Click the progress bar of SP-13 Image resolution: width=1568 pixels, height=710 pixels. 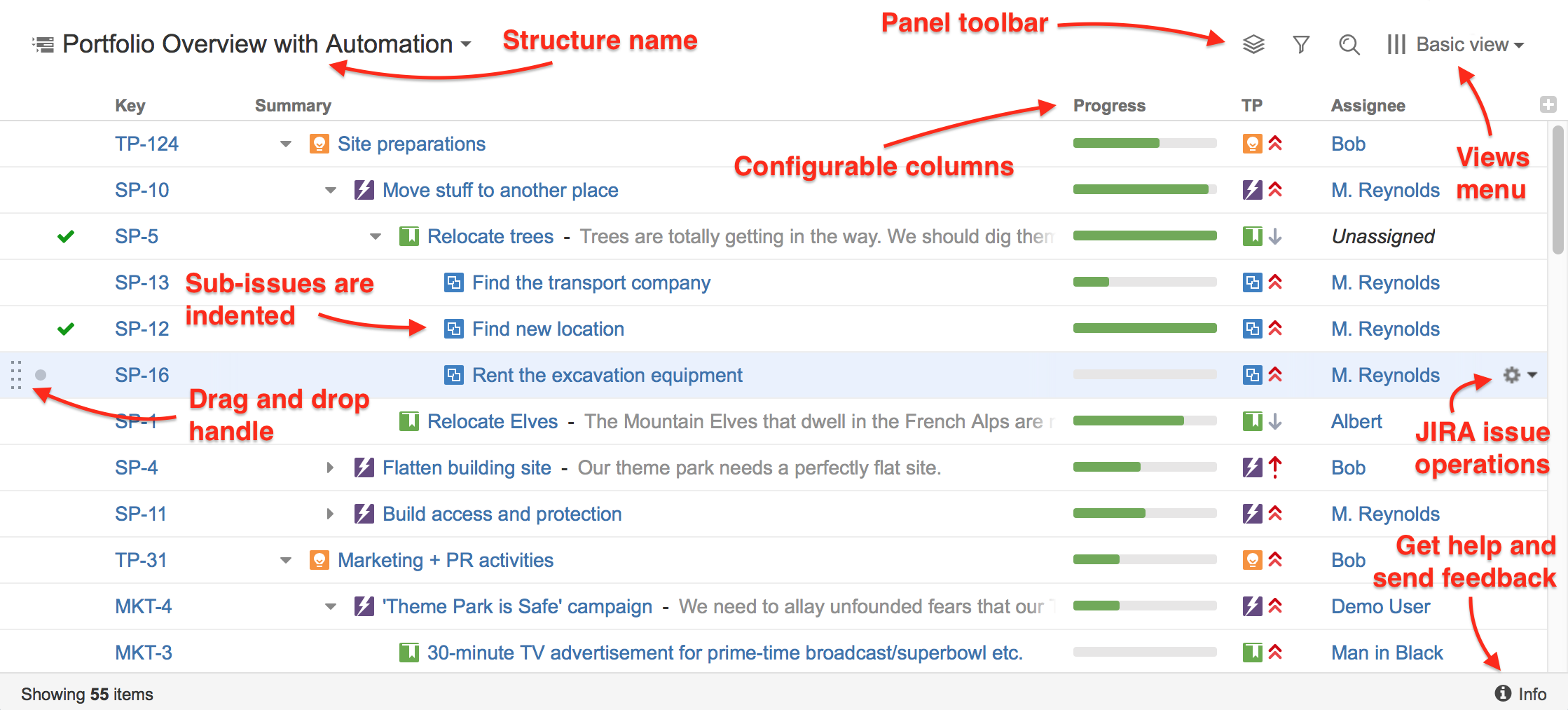pos(1145,282)
